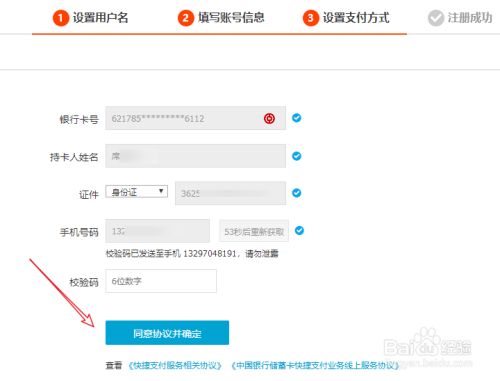Viewport: 500px width, 381px height.
Task: Click the checkmark next to resend code button
Action: click(299, 230)
